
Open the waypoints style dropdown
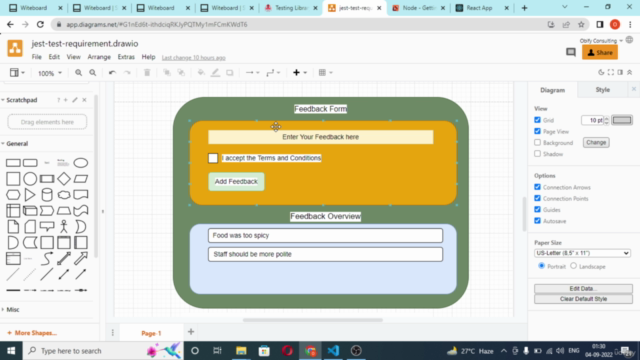pyautogui.click(x=273, y=73)
